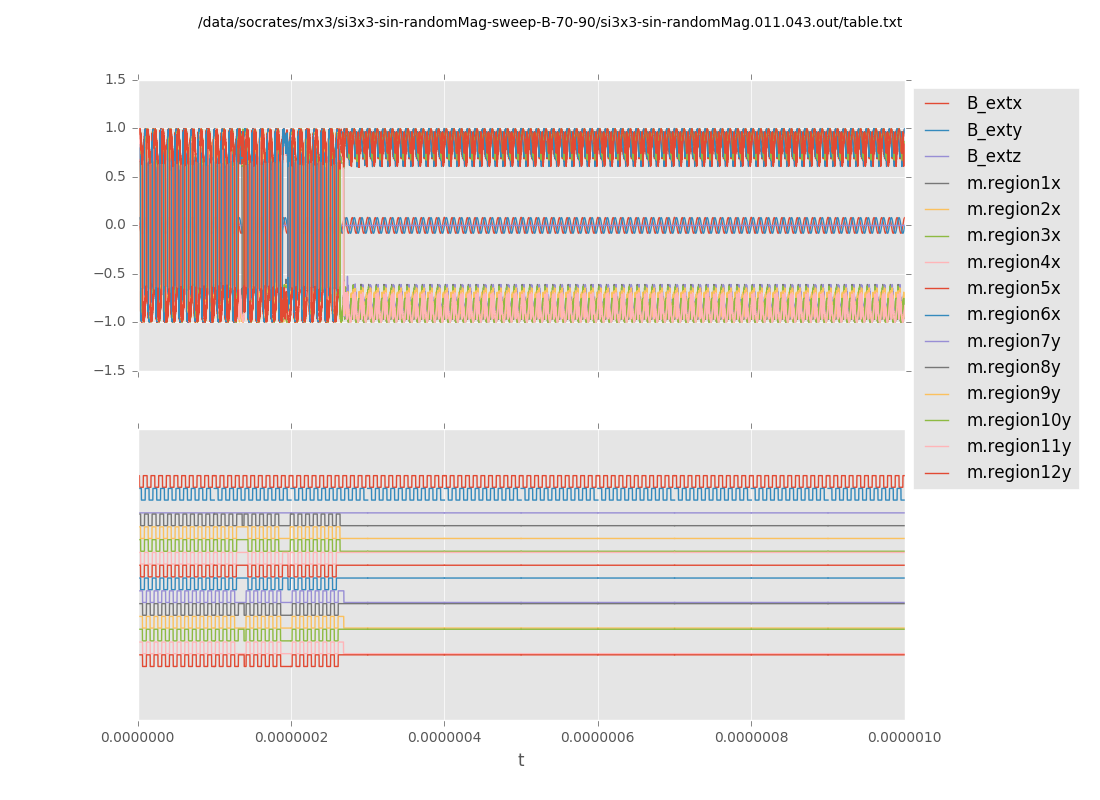Click the m.region3x green legend swatch

click(x=937, y=236)
